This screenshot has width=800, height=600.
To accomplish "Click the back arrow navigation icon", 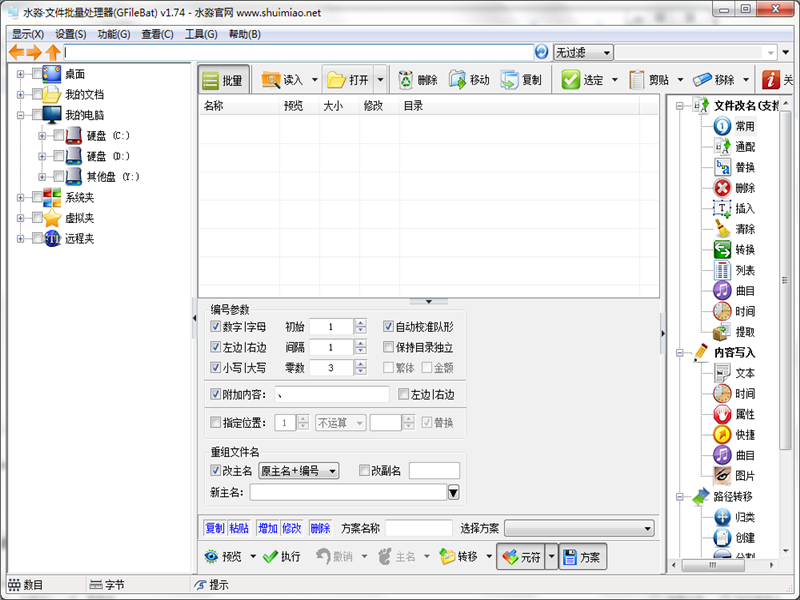I will (x=17, y=52).
